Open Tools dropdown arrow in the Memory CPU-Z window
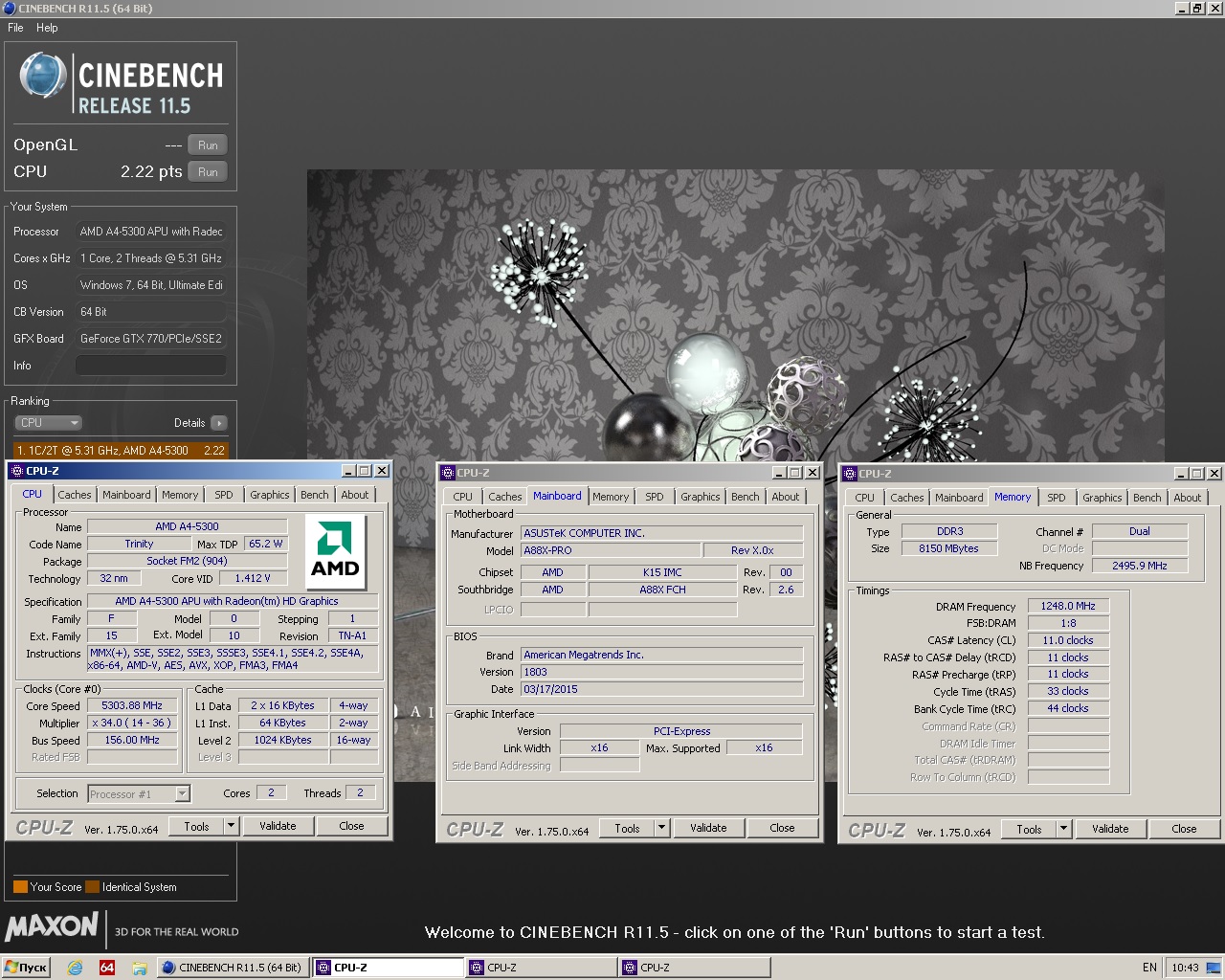1225x980 pixels. (1063, 829)
